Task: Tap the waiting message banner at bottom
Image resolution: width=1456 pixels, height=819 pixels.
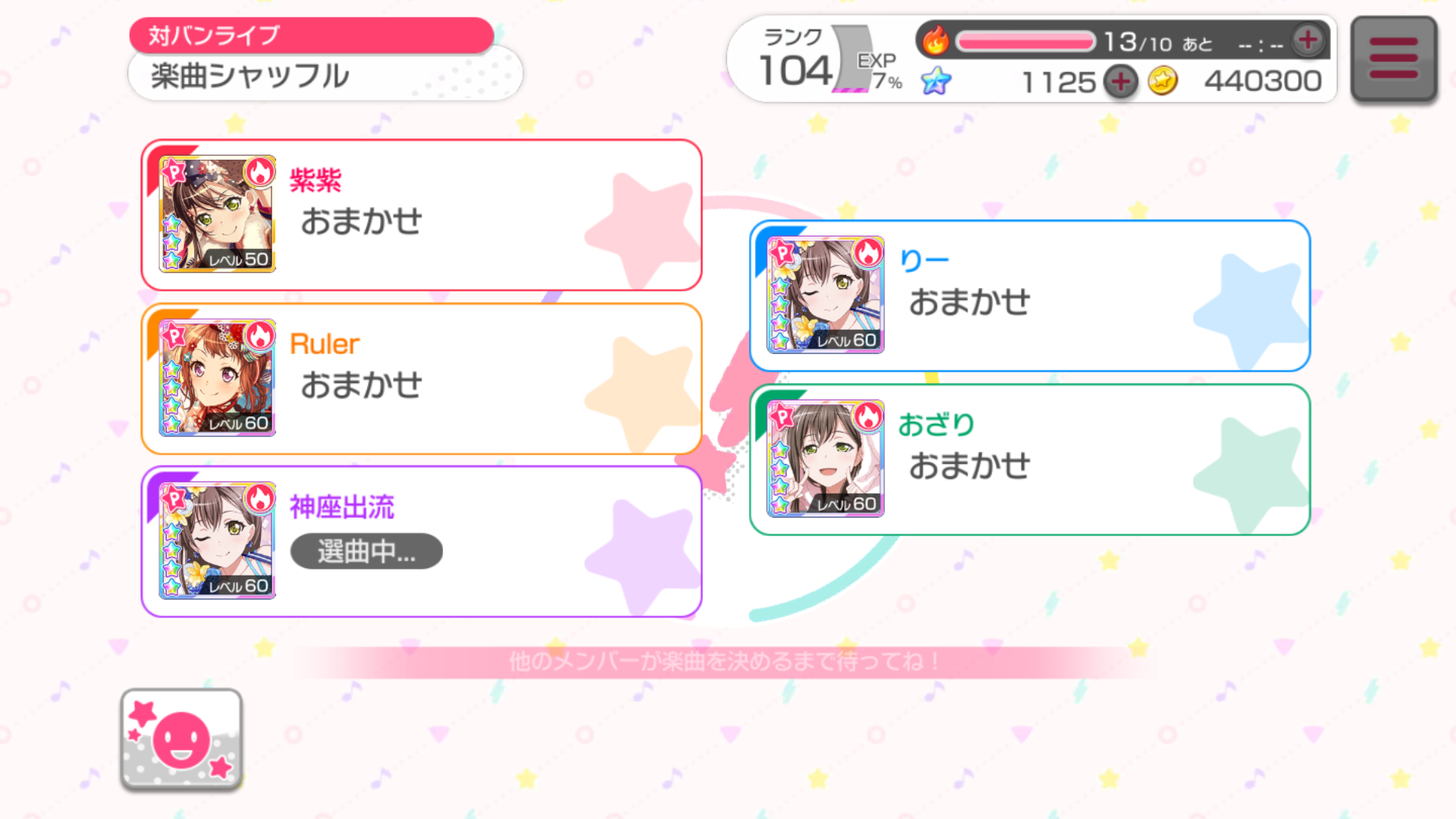Action: coord(724,662)
